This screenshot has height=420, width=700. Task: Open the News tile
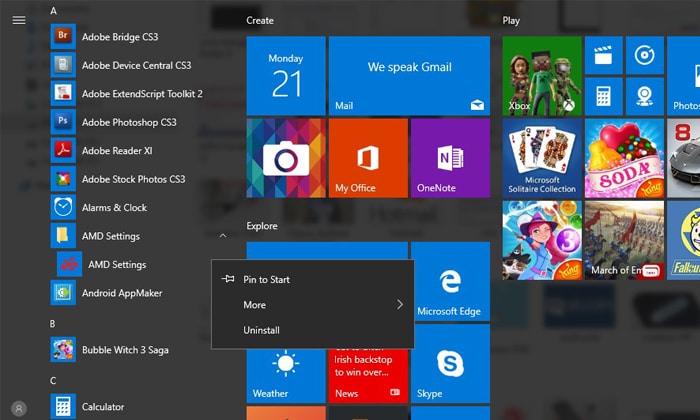tap(368, 376)
